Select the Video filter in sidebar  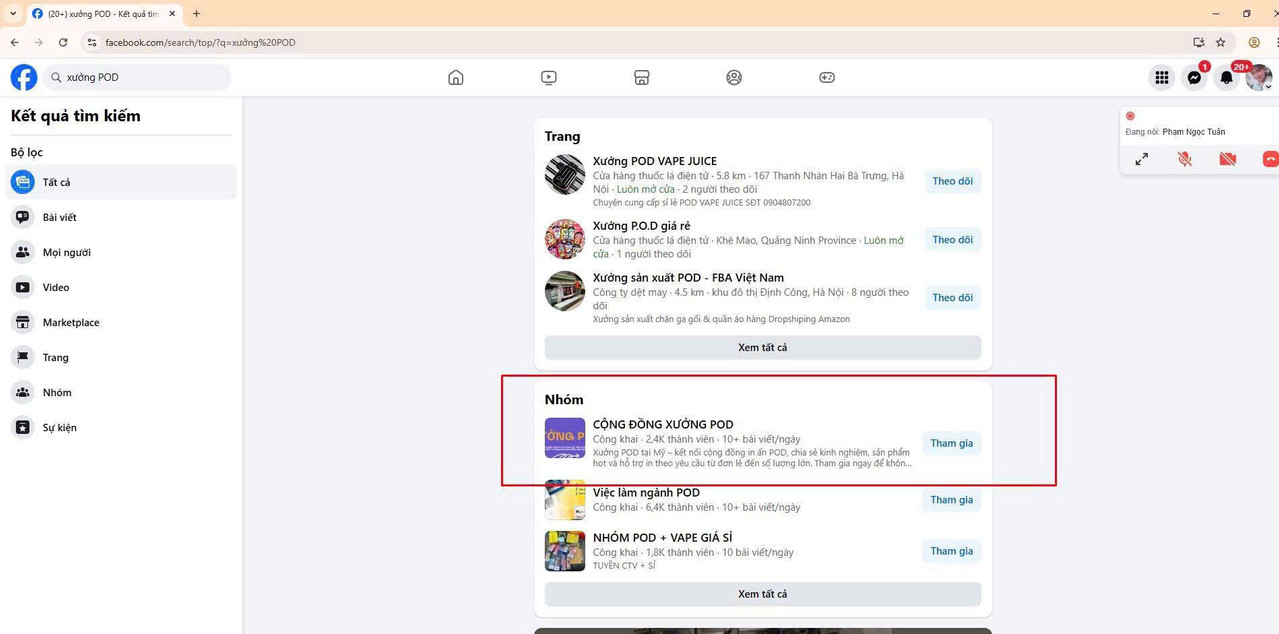[x=122, y=287]
